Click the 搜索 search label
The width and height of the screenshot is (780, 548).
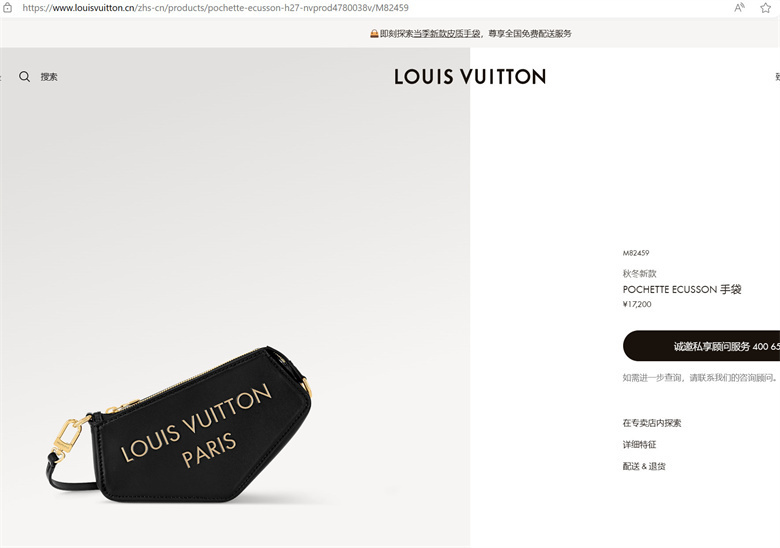49,77
